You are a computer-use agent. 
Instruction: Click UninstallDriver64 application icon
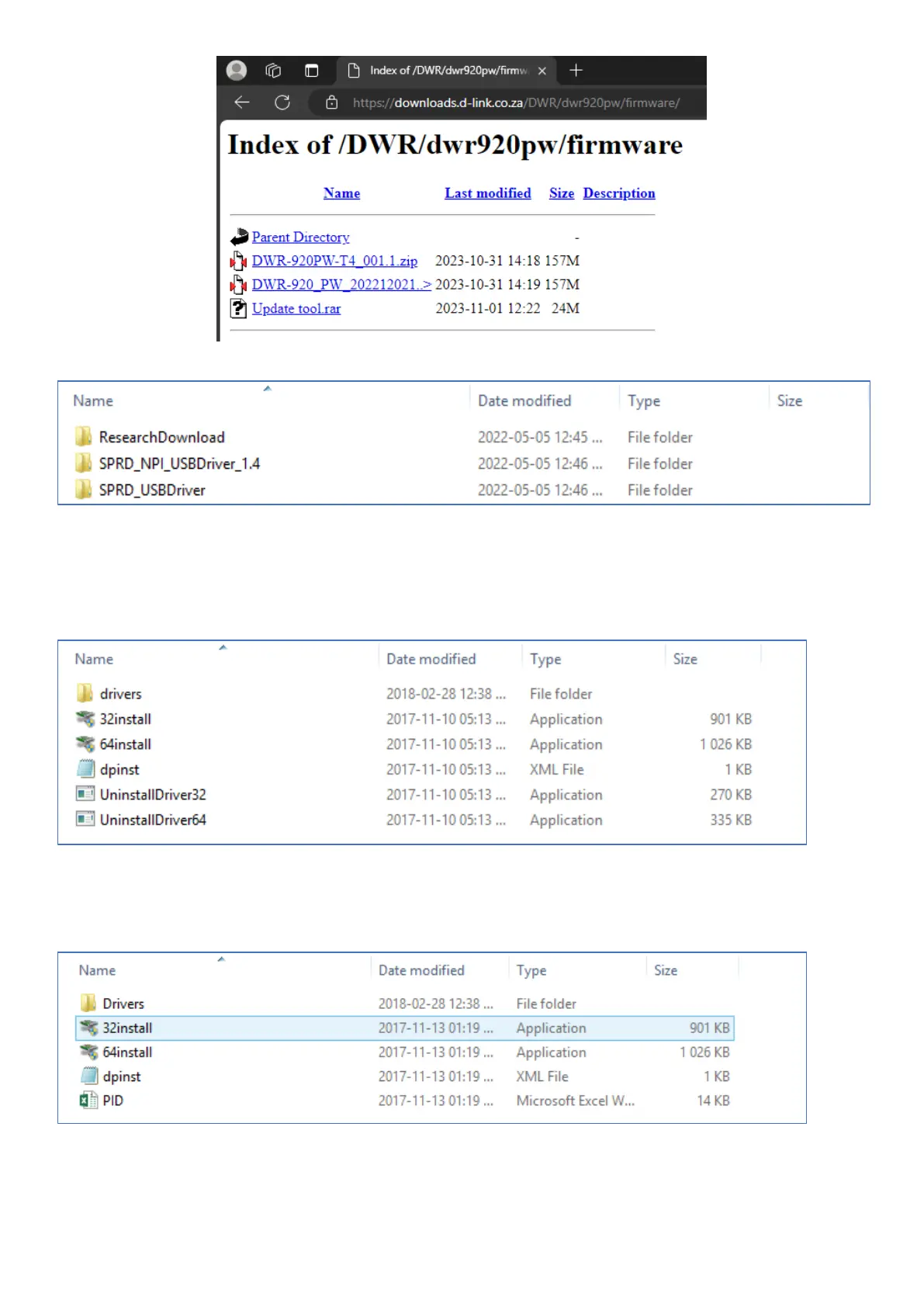(85, 820)
